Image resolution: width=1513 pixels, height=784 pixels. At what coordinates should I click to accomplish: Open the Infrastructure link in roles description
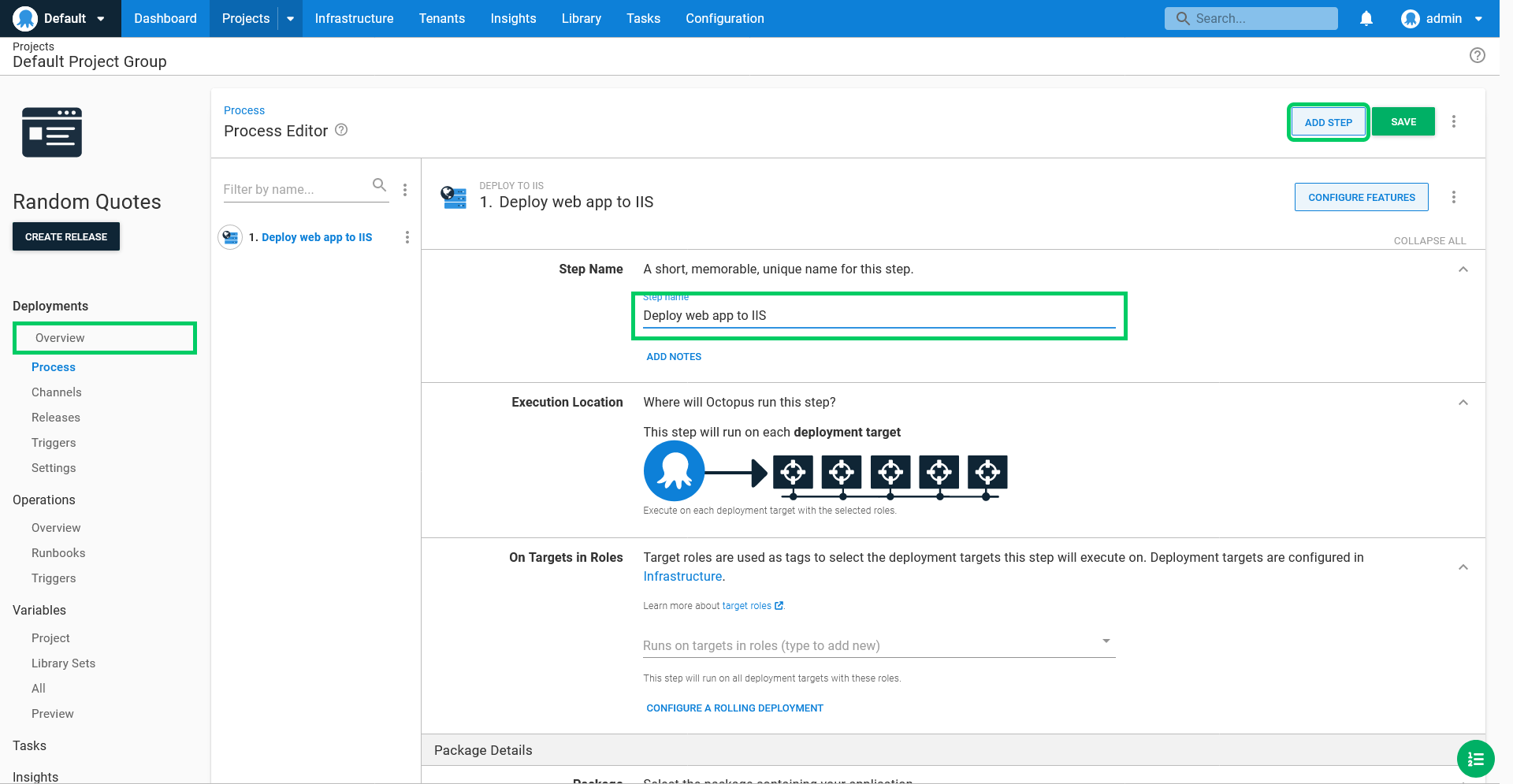[682, 577]
